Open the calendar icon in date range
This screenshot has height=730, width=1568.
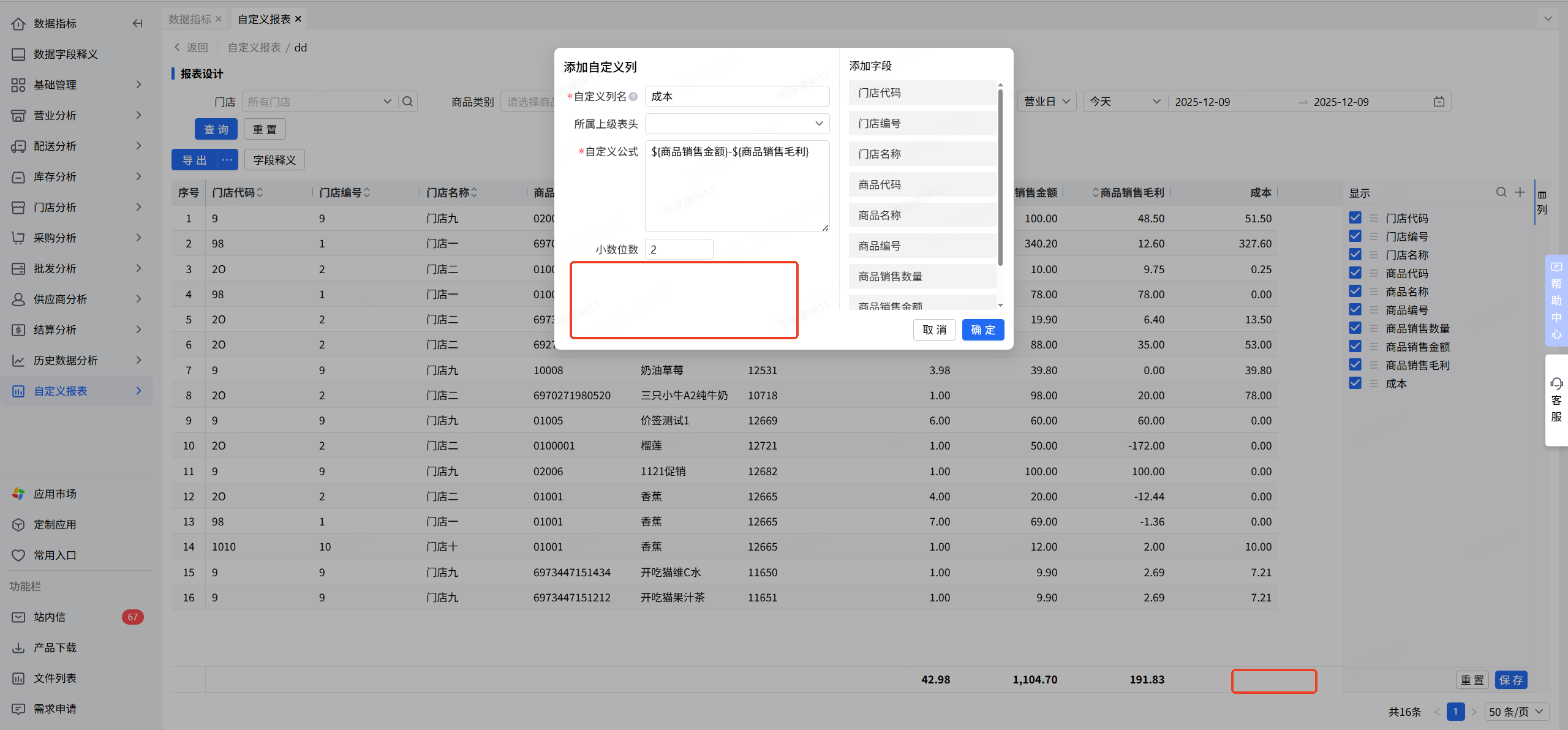click(1439, 102)
